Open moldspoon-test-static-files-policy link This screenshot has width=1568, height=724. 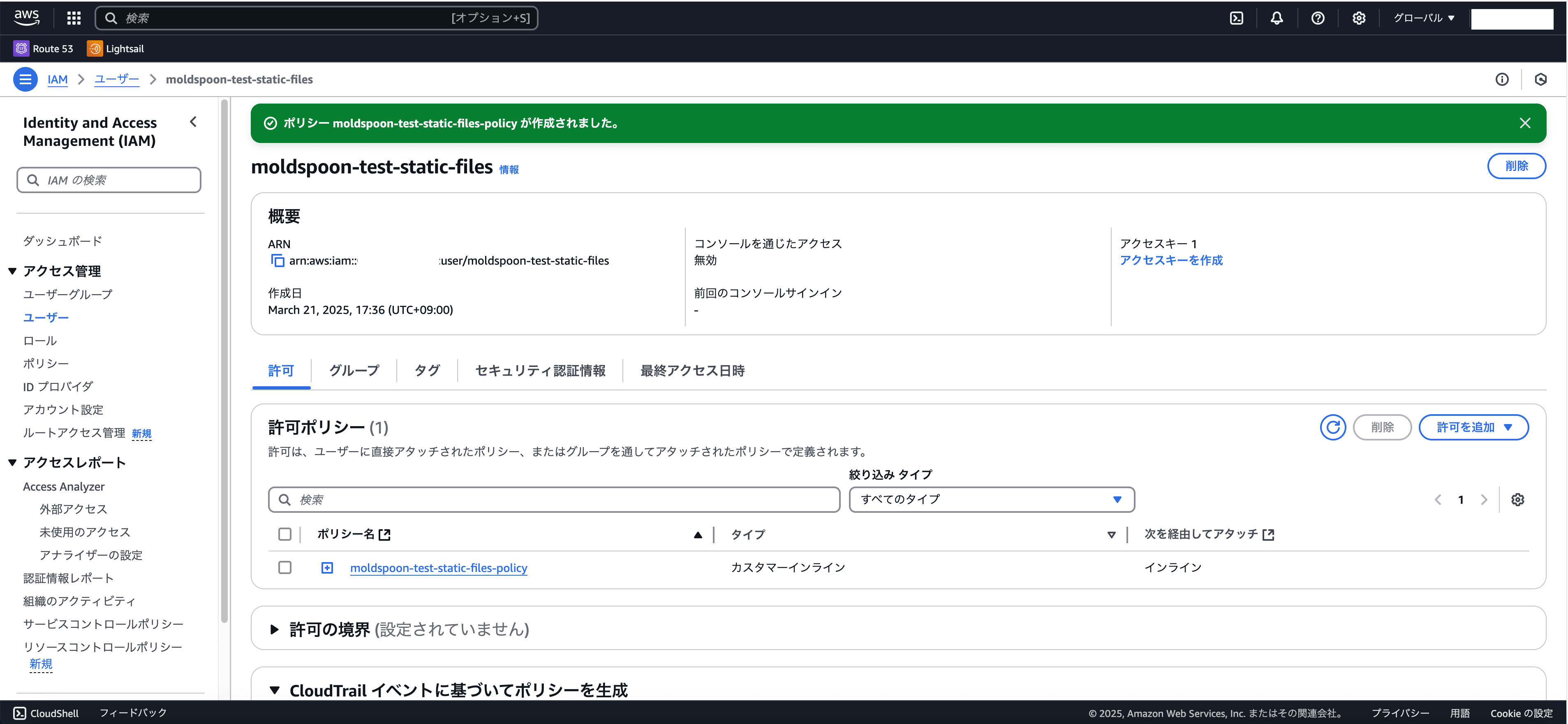438,567
